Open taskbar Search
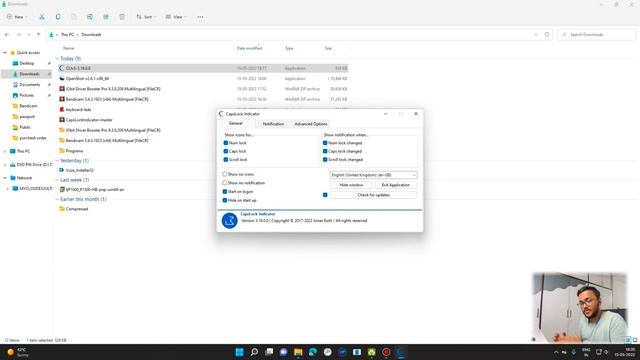This screenshot has height=360, width=640. [x=254, y=352]
